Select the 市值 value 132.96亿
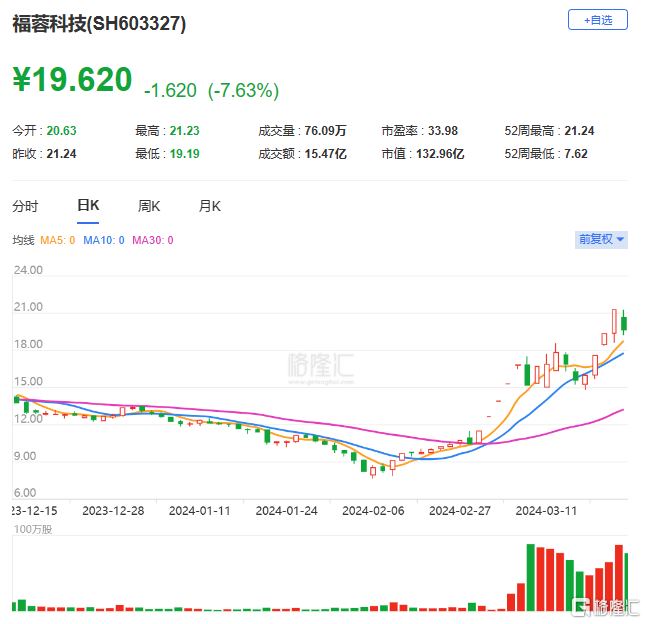 click(440, 154)
